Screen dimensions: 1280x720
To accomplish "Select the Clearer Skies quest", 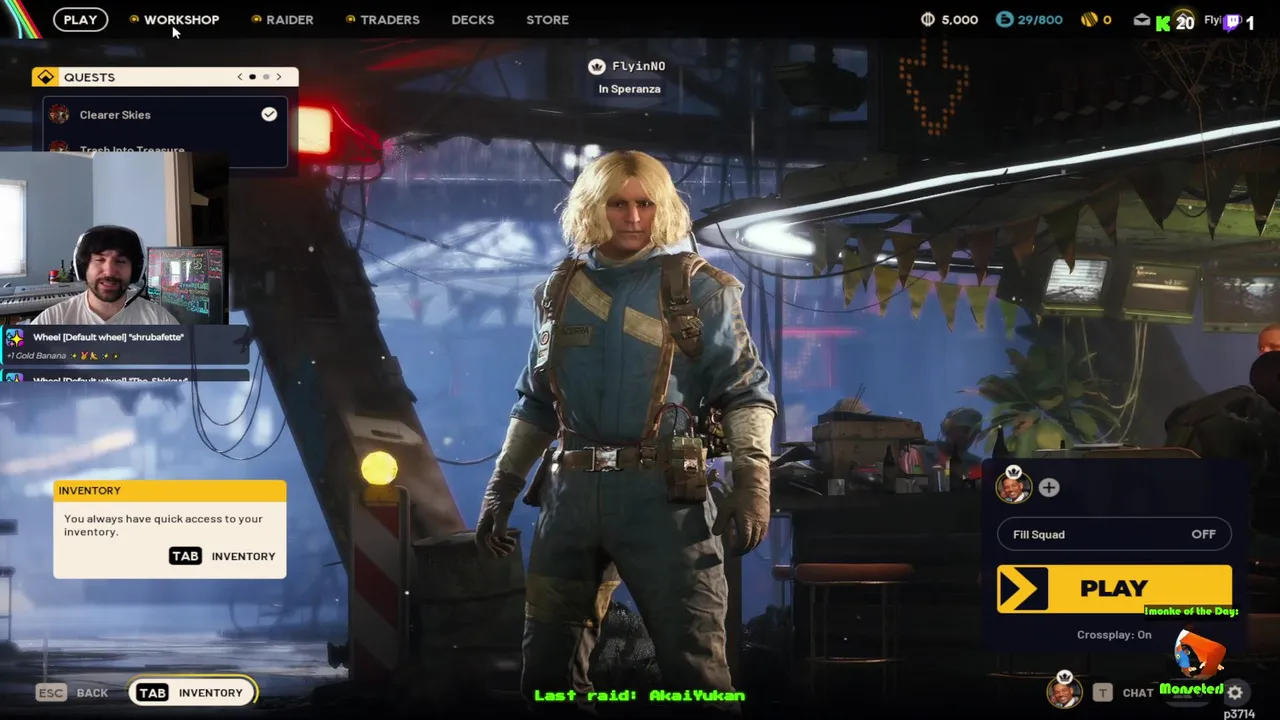I will pos(165,115).
